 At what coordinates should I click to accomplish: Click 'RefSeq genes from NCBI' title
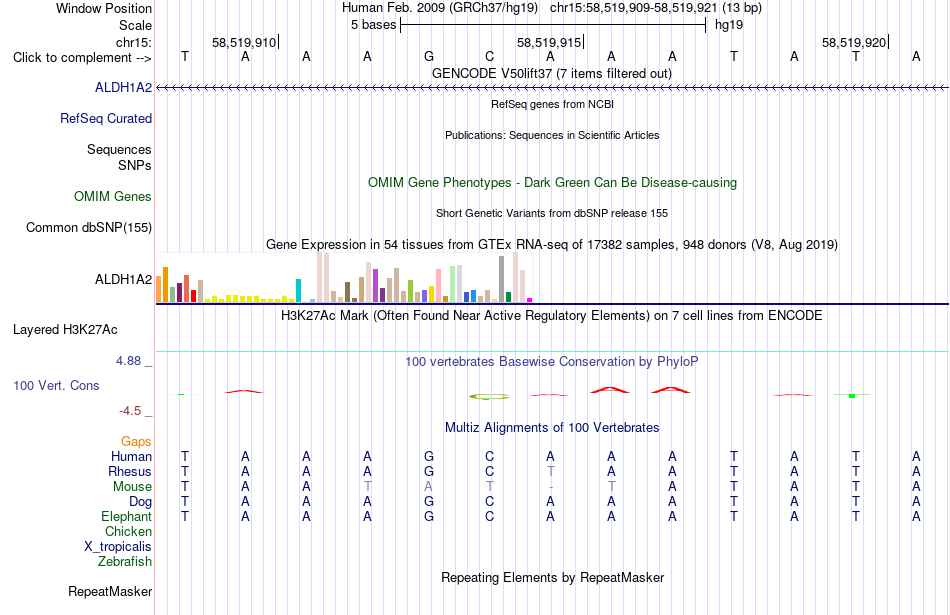[553, 104]
